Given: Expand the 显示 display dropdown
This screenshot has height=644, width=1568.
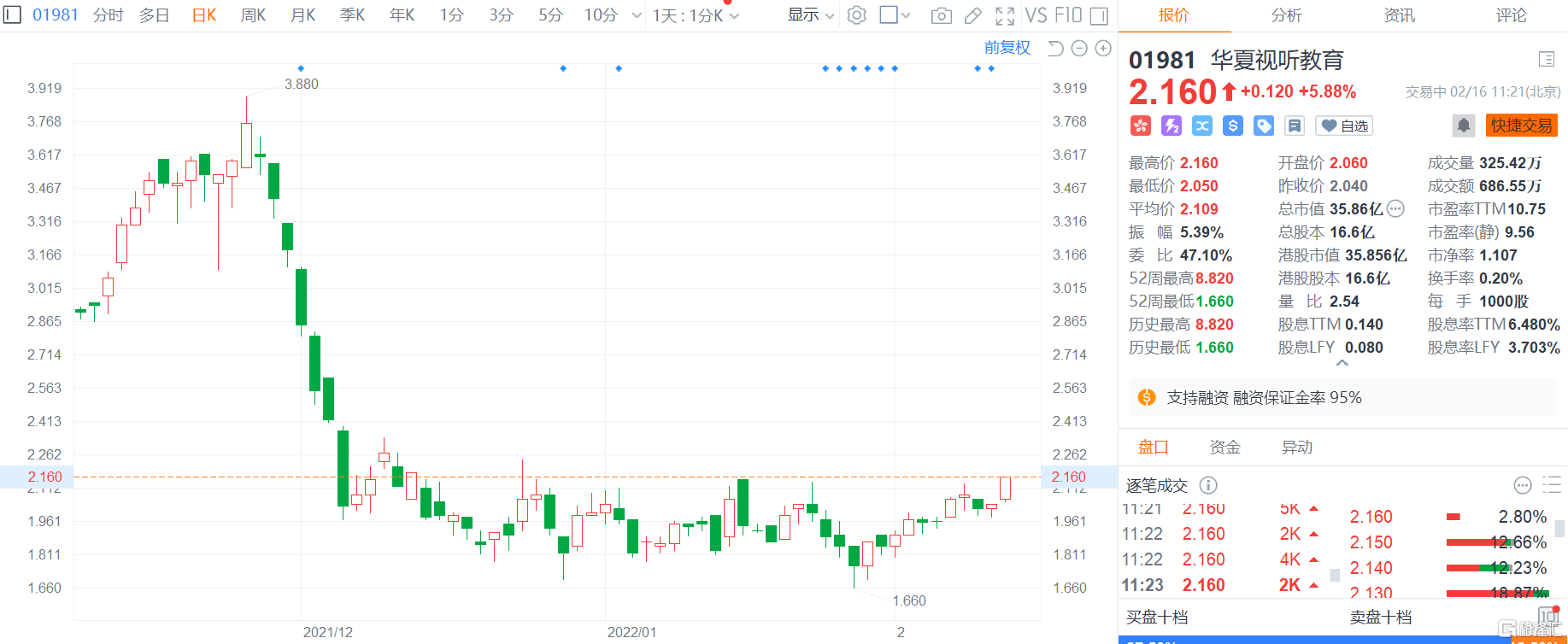Looking at the screenshot, I should [x=810, y=15].
